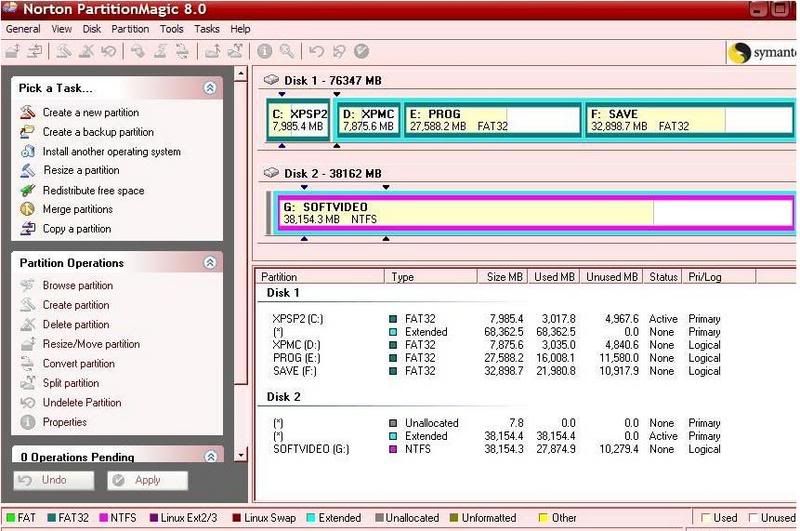
Task: Click the Delete partition toolbar icon
Action: click(x=86, y=51)
